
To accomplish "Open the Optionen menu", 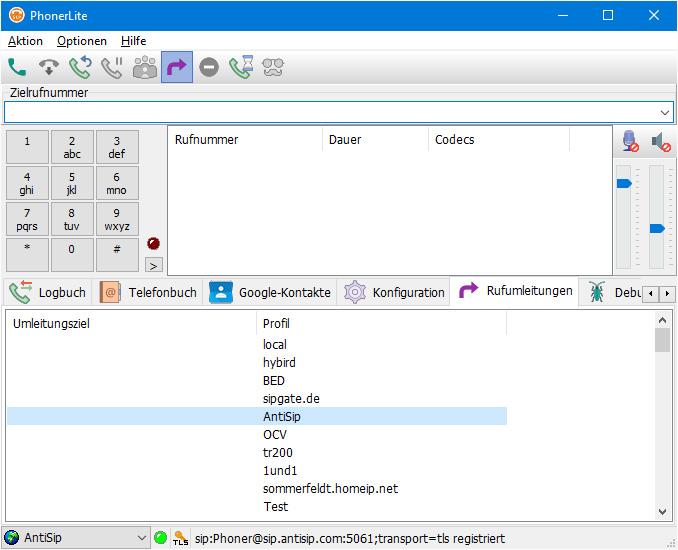I will [82, 41].
